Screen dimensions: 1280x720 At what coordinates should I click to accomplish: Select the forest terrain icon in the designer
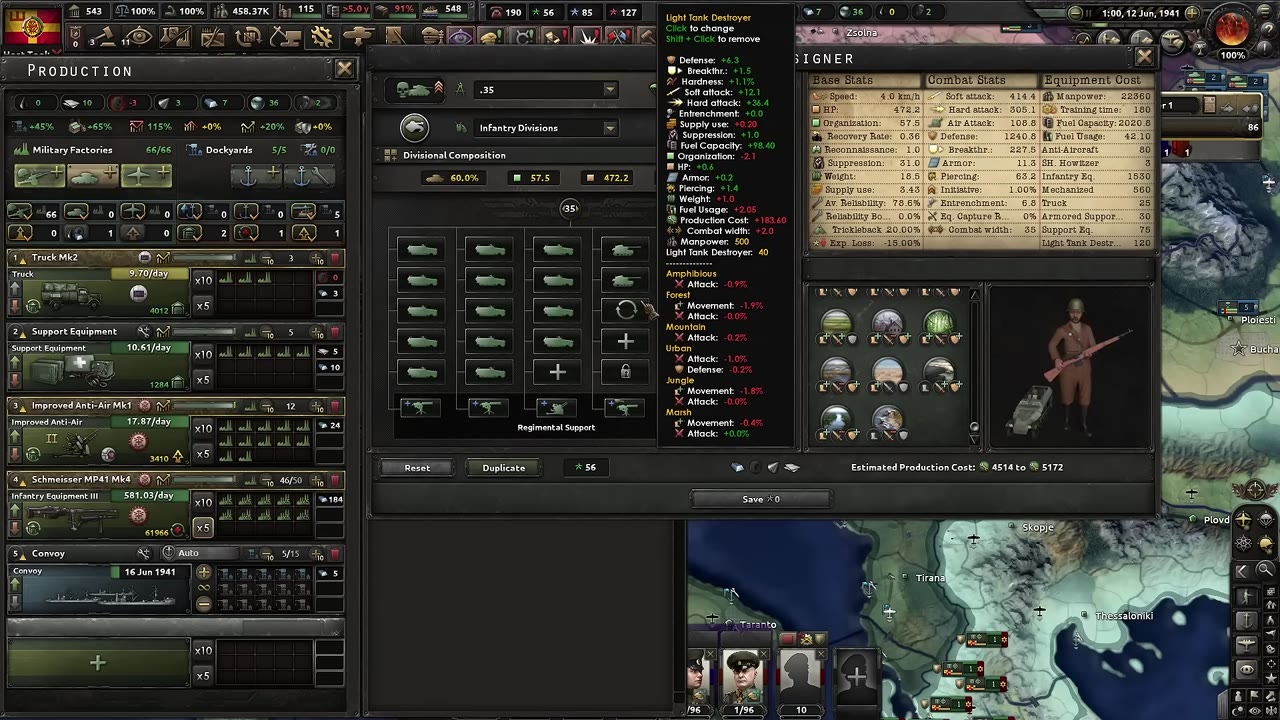(938, 322)
